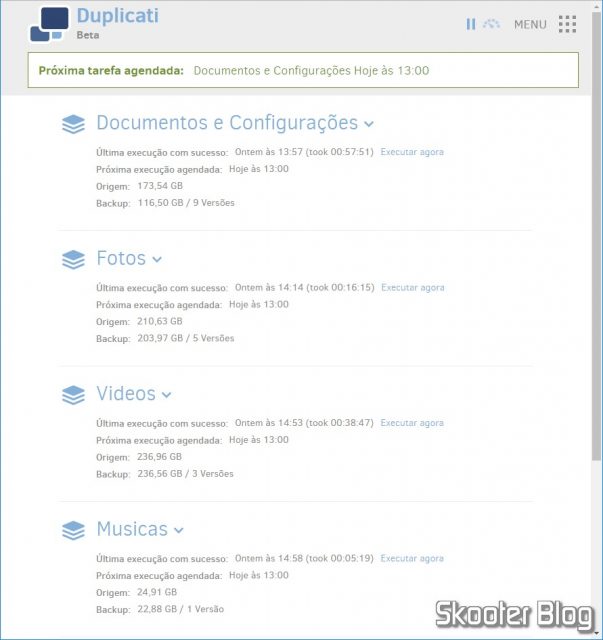Click the stack icon for Documentos e Configurações
This screenshot has width=603, height=640.
pyautogui.click(x=73, y=124)
